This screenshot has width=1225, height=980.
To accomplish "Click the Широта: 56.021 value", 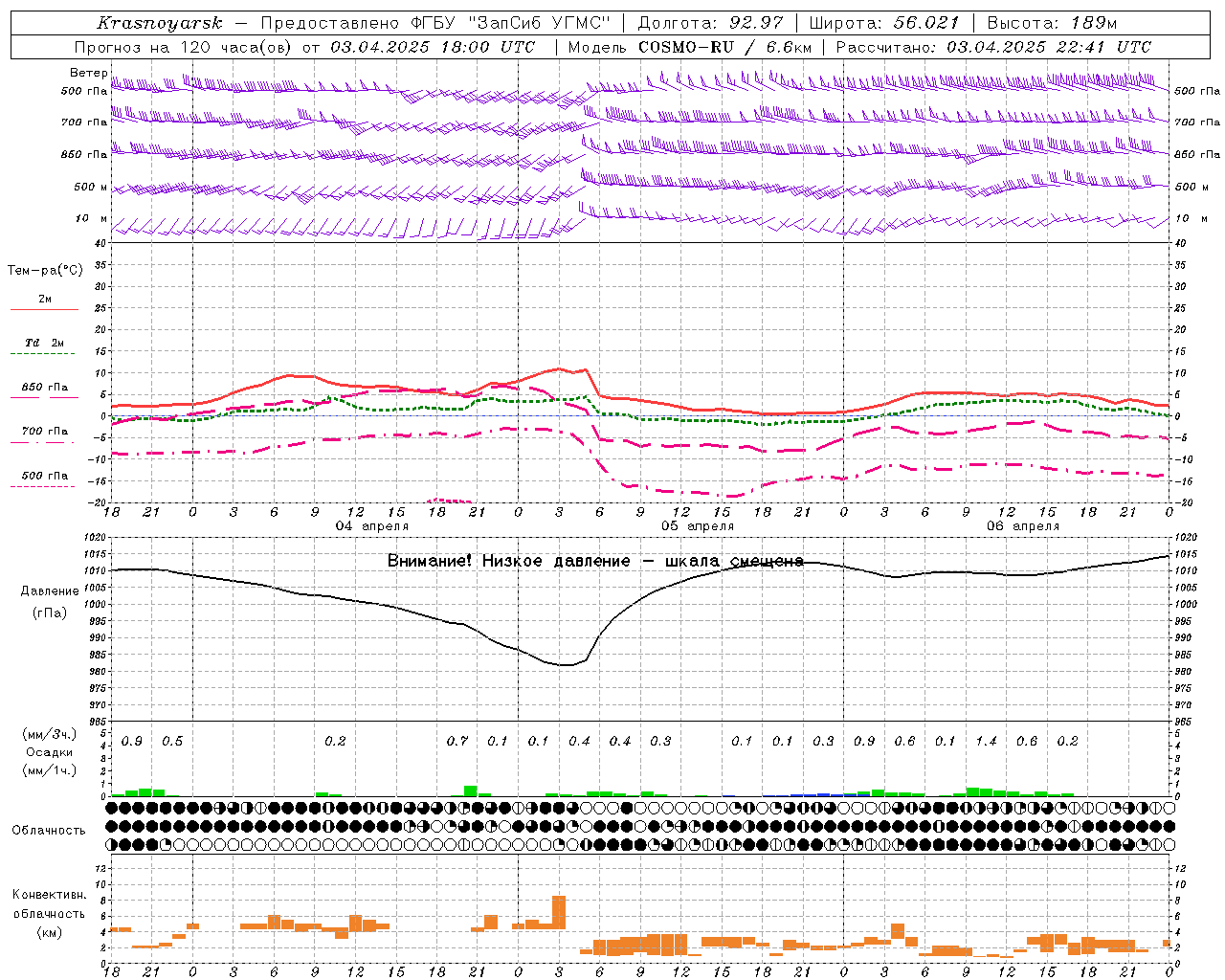I will click(x=884, y=23).
